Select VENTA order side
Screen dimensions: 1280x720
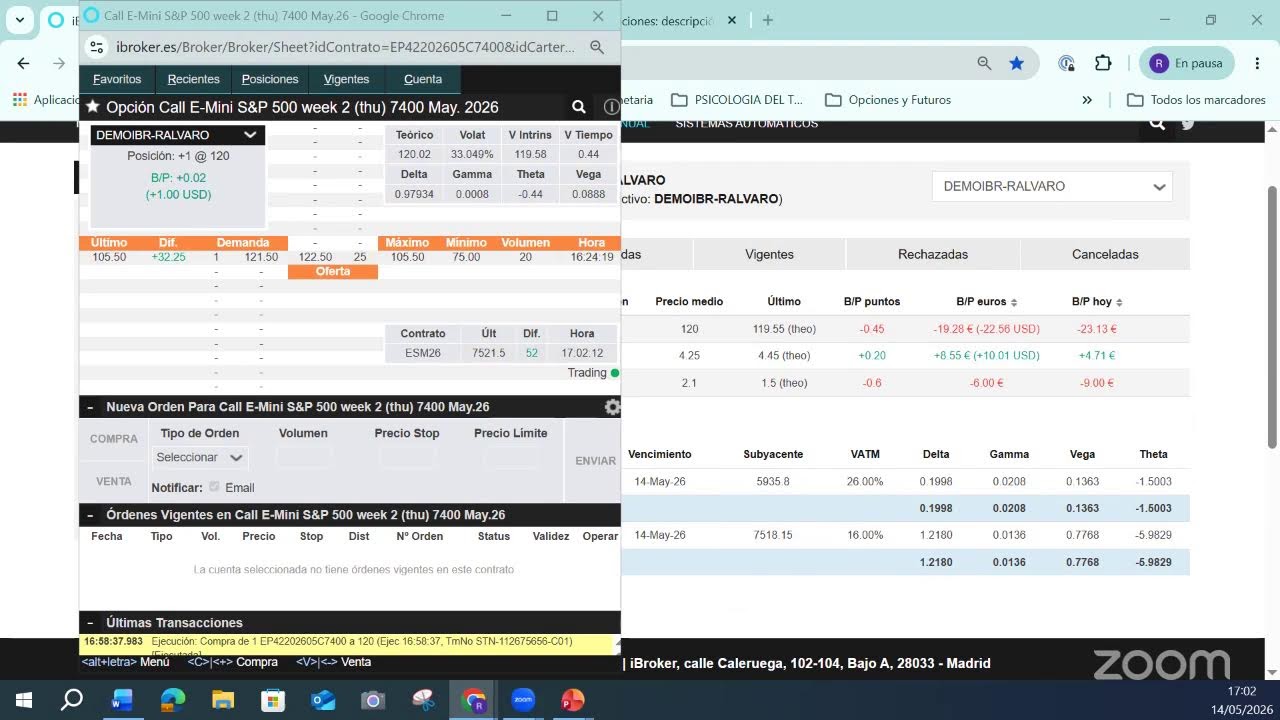tap(114, 481)
